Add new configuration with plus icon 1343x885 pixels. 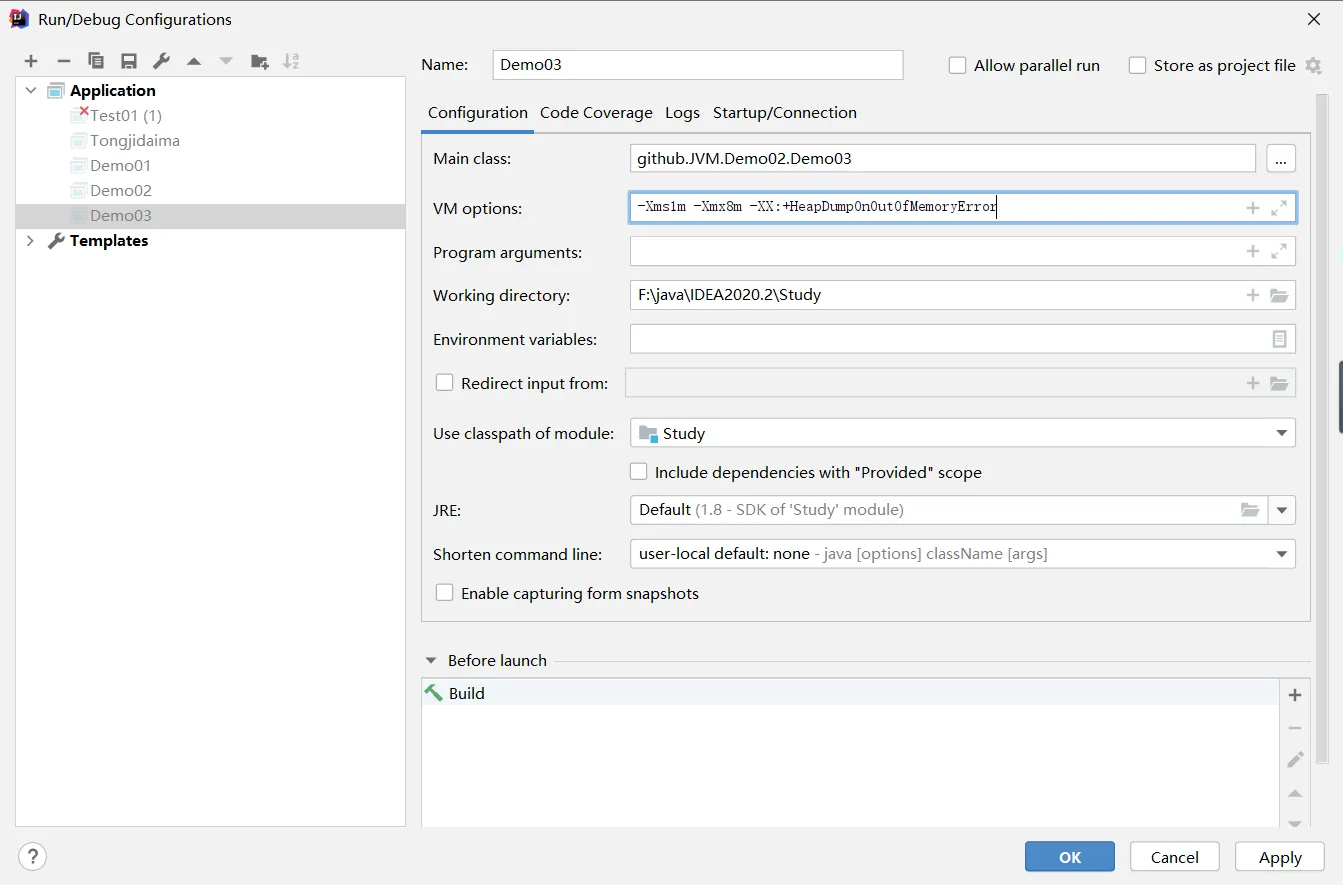click(x=31, y=61)
